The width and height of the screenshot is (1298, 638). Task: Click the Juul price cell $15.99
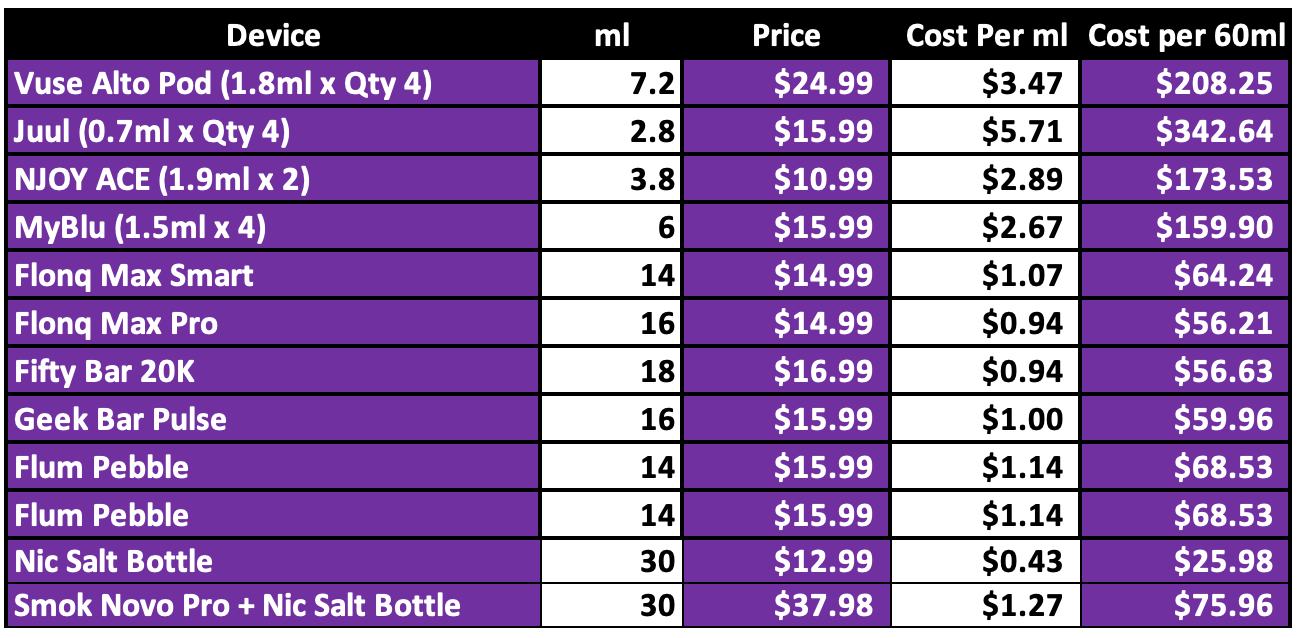(786, 132)
